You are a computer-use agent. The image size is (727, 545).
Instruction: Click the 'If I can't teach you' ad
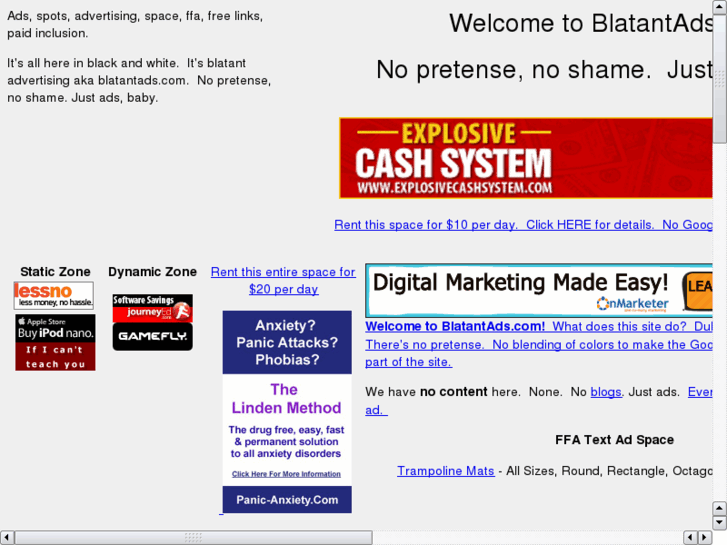[x=55, y=357]
